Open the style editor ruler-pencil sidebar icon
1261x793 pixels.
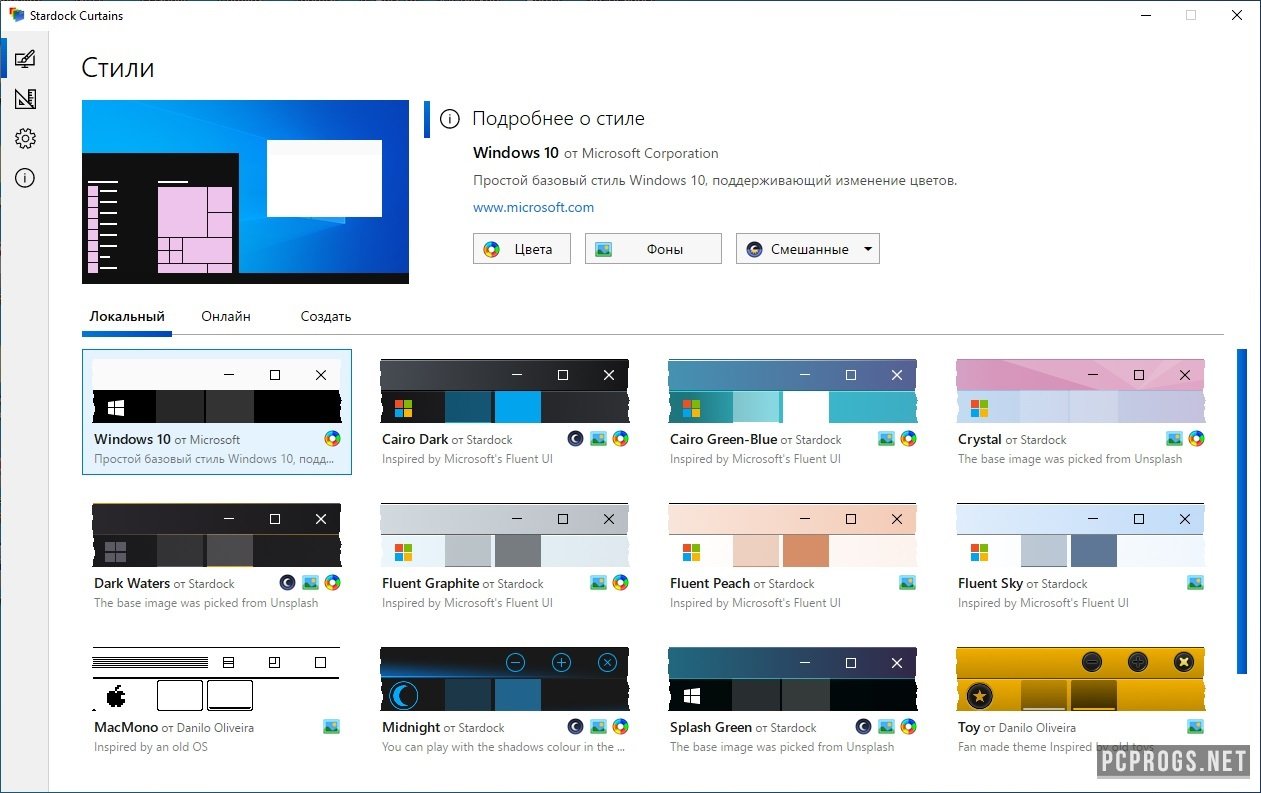pyautogui.click(x=25, y=99)
